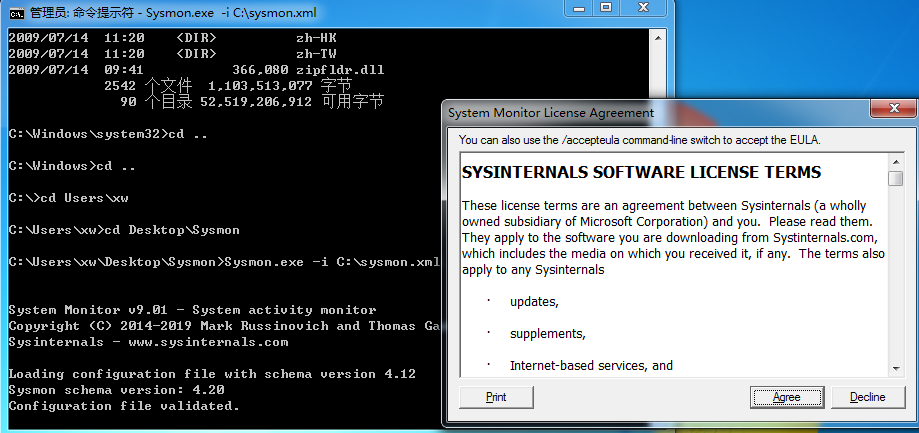
Task: Click the 'Sysmon schema version: 4.20' line
Action: (116, 390)
